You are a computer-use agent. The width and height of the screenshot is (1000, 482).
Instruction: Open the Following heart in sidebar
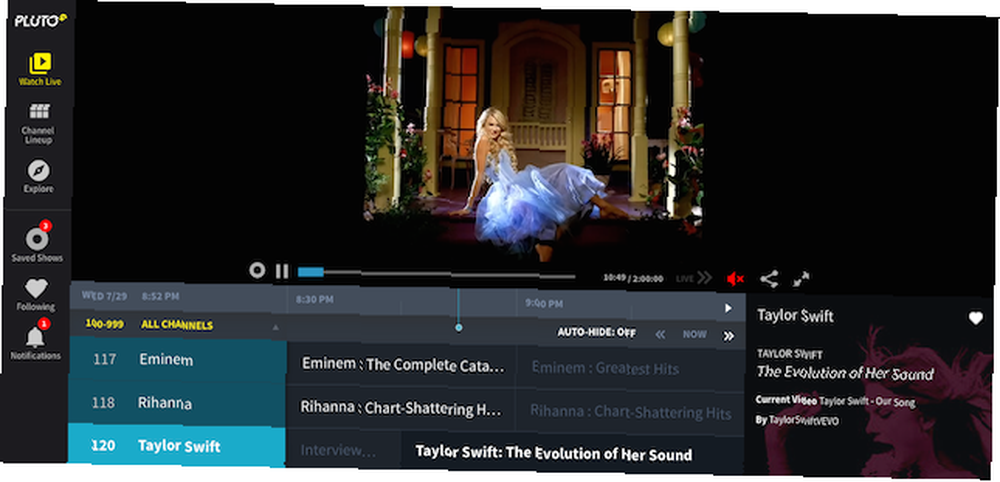[x=36, y=295]
